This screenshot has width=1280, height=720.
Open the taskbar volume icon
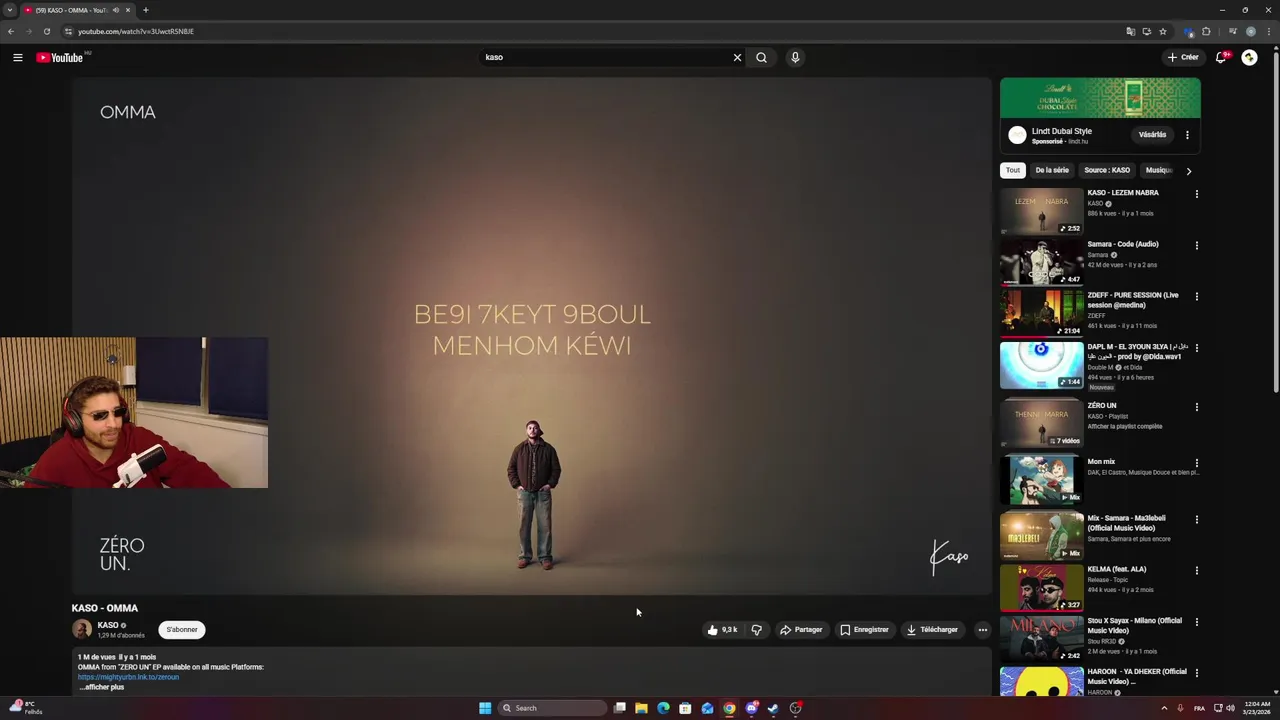(1230, 708)
